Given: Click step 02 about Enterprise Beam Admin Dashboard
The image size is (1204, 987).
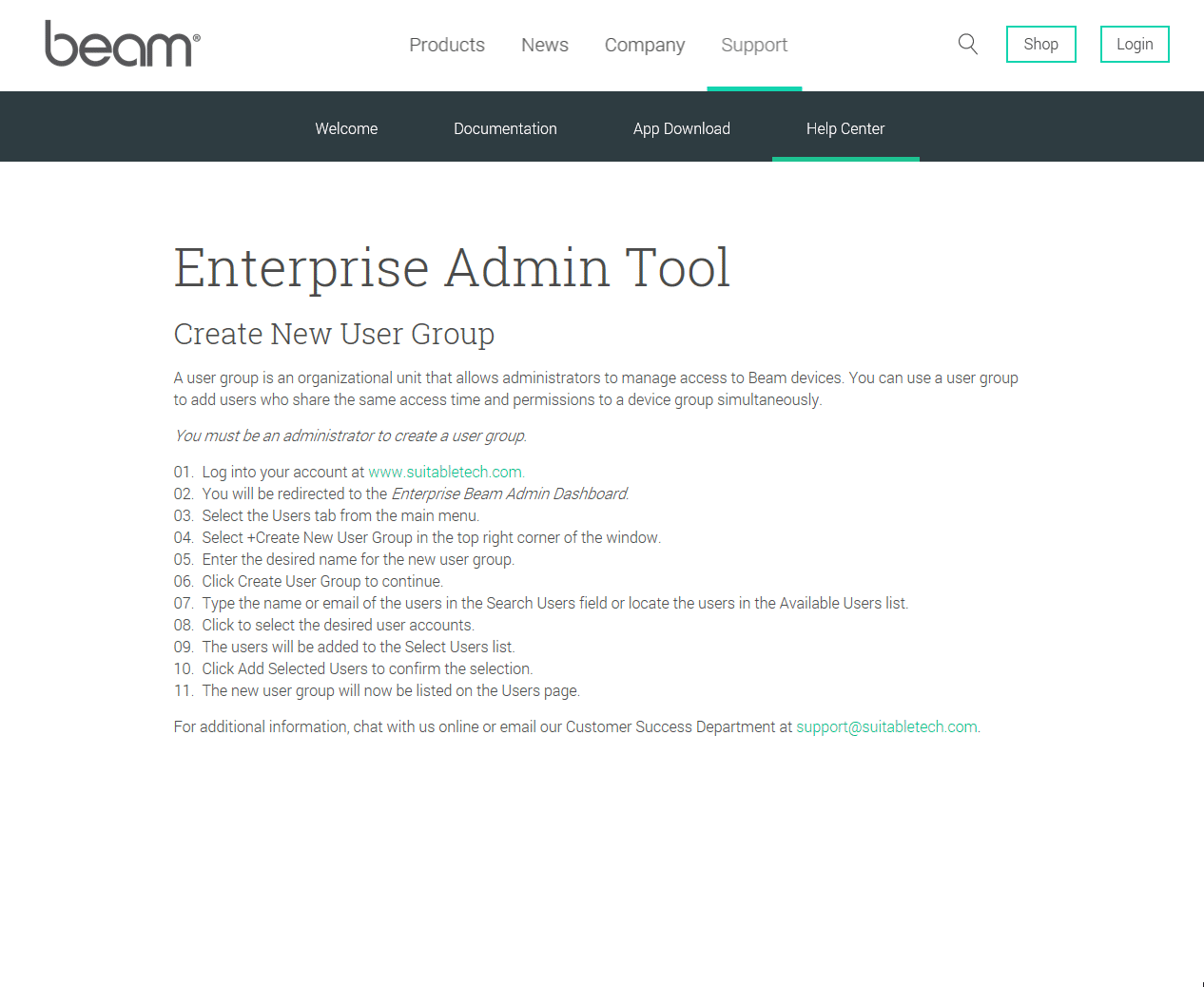Looking at the screenshot, I should [x=401, y=493].
